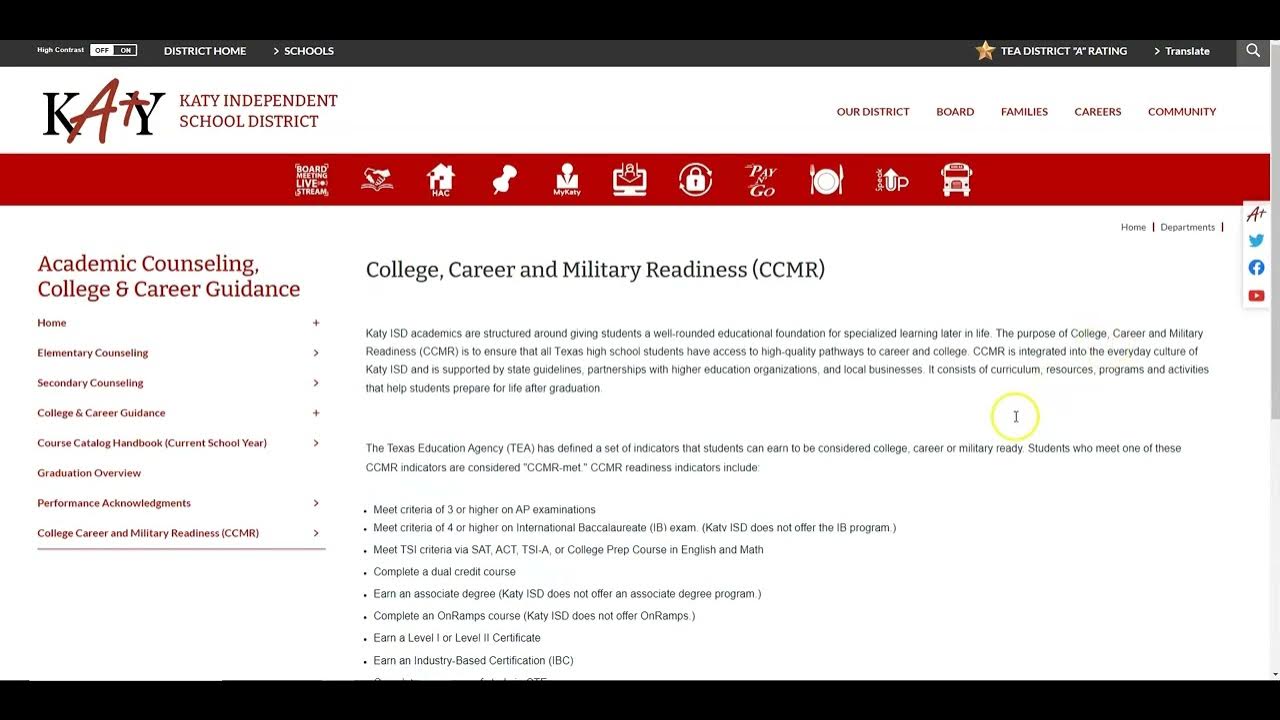
Task: Click bullet about Earn an associate degree
Action: coord(567,594)
